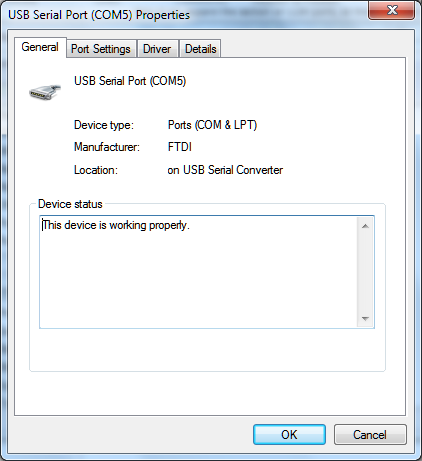Click the Location label
The height and width of the screenshot is (461, 422).
(96, 170)
